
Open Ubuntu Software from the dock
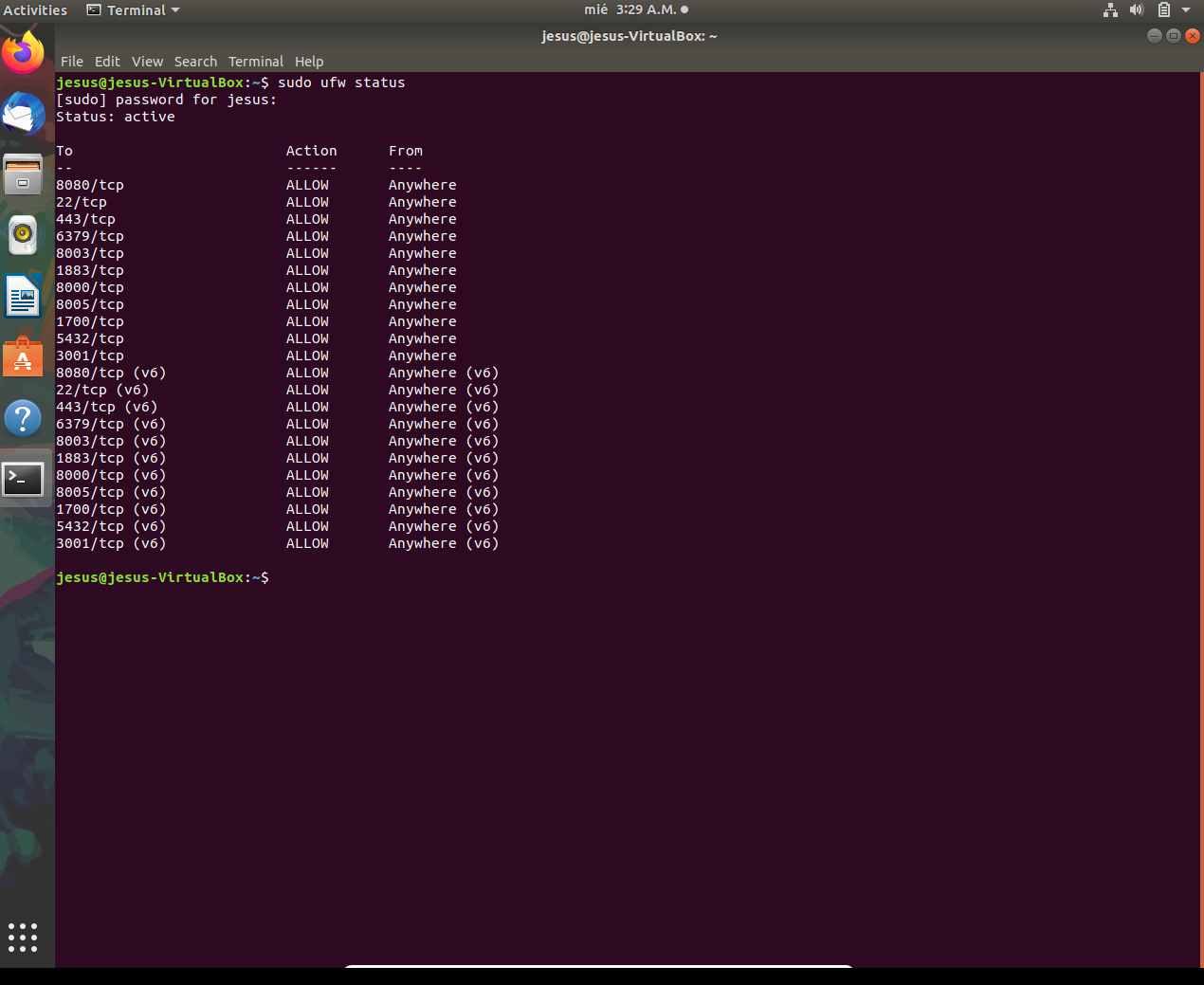[24, 357]
